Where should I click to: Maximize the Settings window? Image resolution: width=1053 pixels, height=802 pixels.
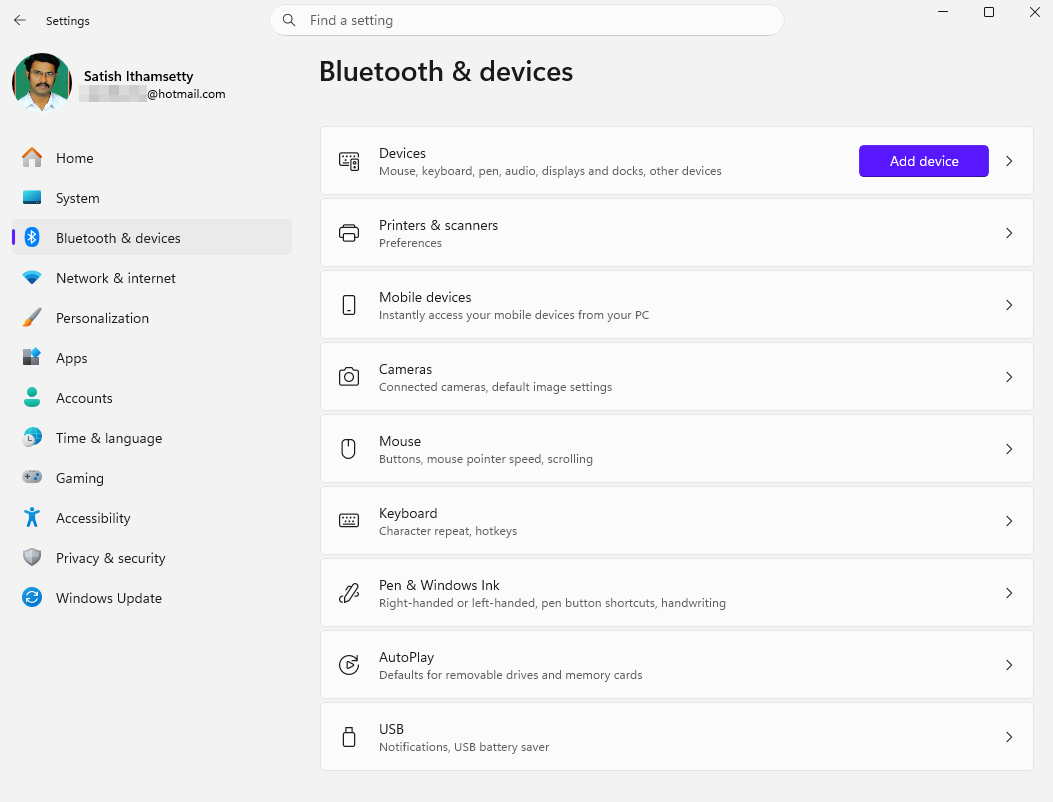[x=989, y=12]
